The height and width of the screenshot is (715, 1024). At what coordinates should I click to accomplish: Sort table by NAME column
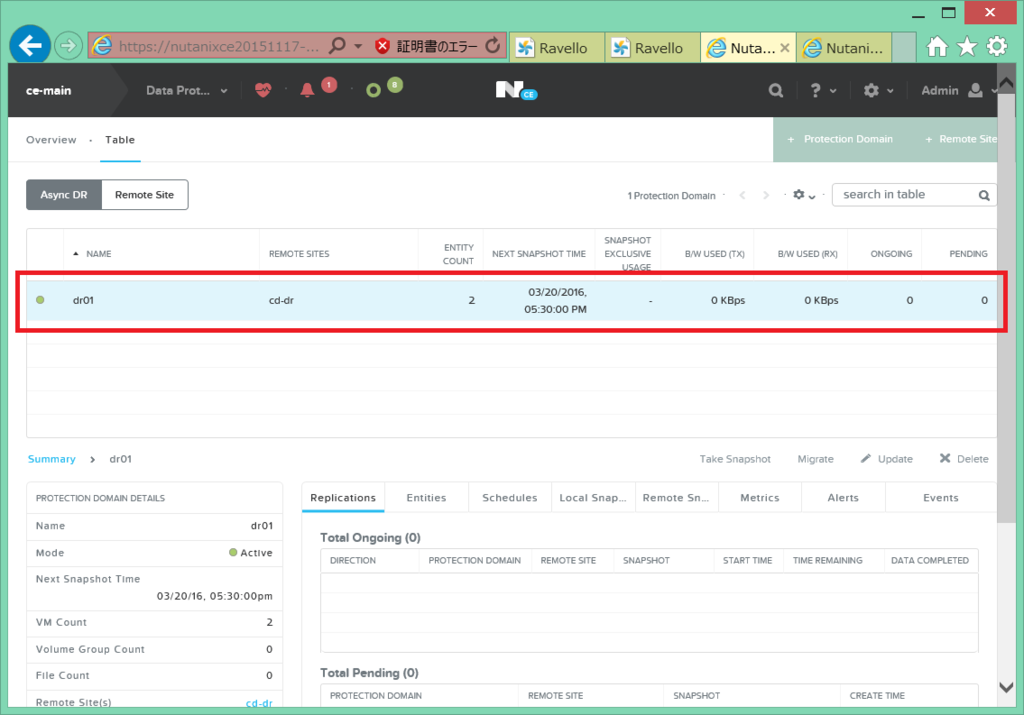99,254
